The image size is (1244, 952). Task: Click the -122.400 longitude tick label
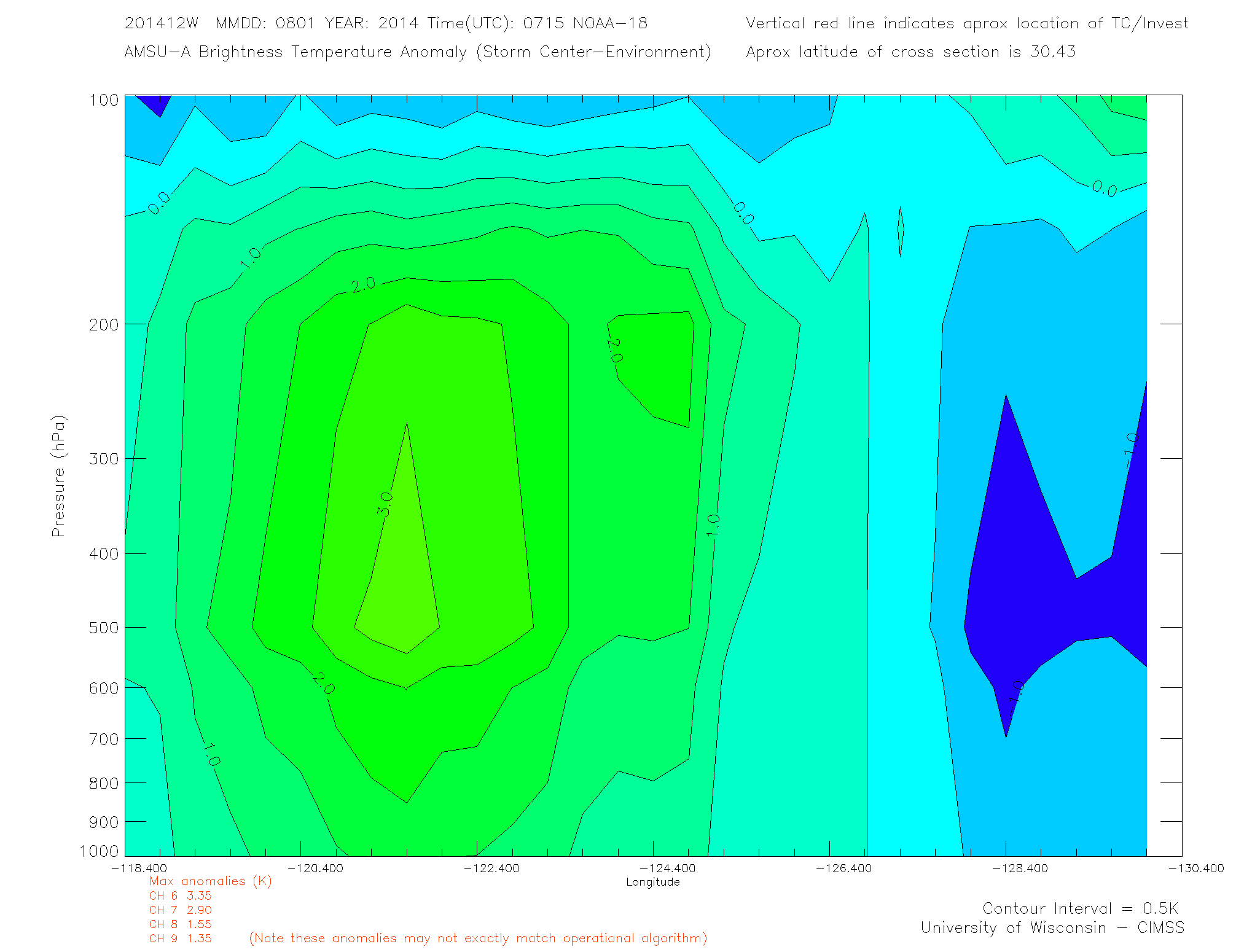pos(491,868)
